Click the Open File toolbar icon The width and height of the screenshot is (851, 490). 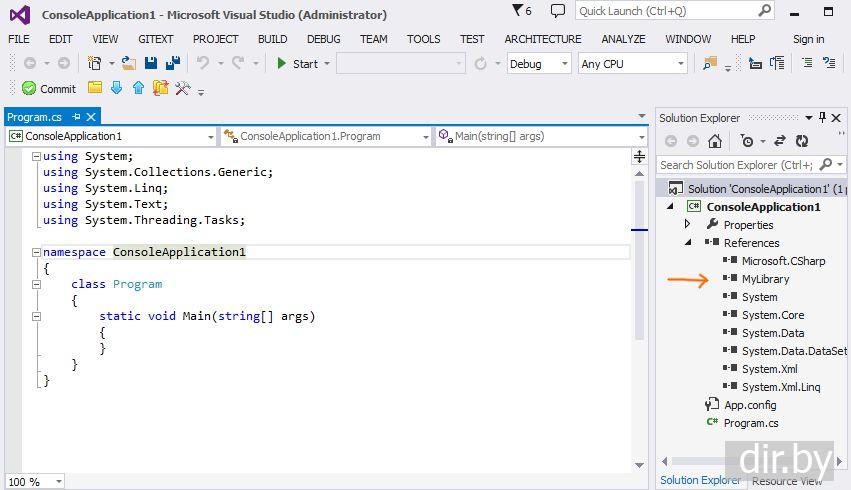[128, 63]
